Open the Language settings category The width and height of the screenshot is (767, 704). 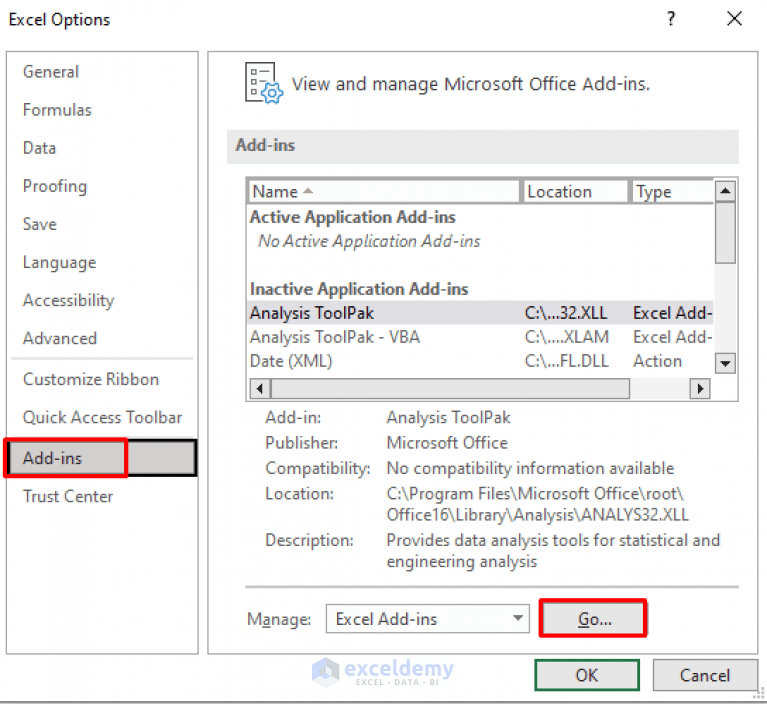click(59, 263)
